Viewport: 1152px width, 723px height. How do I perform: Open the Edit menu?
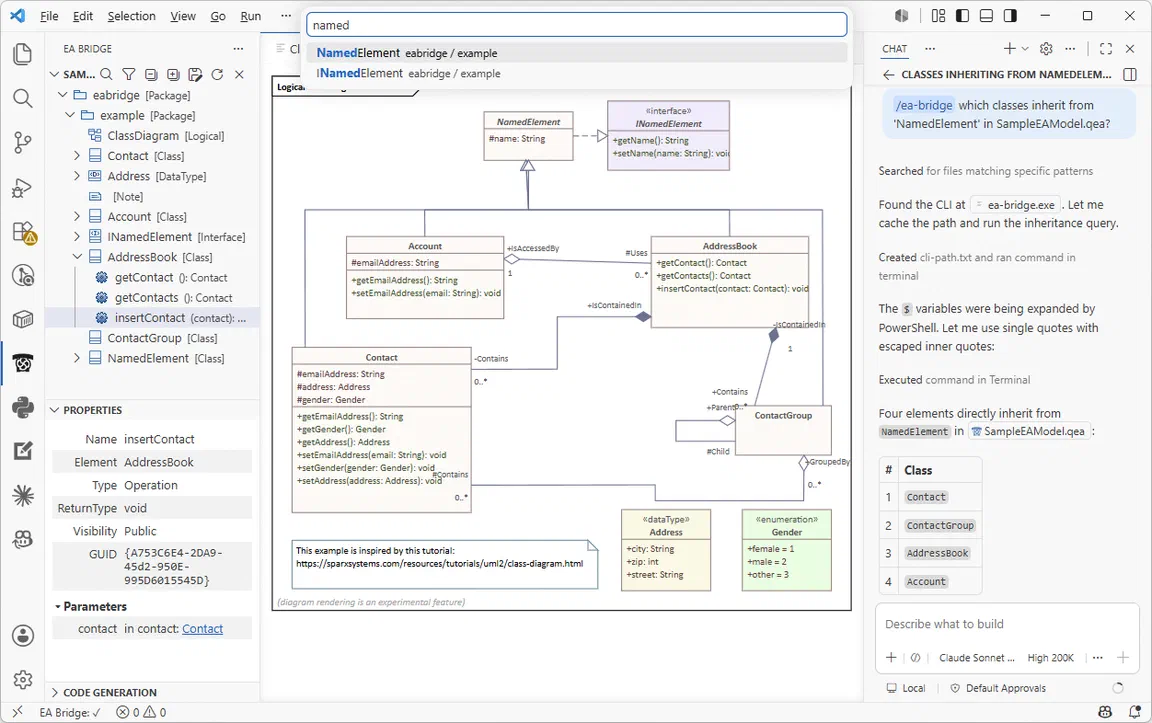tap(83, 16)
